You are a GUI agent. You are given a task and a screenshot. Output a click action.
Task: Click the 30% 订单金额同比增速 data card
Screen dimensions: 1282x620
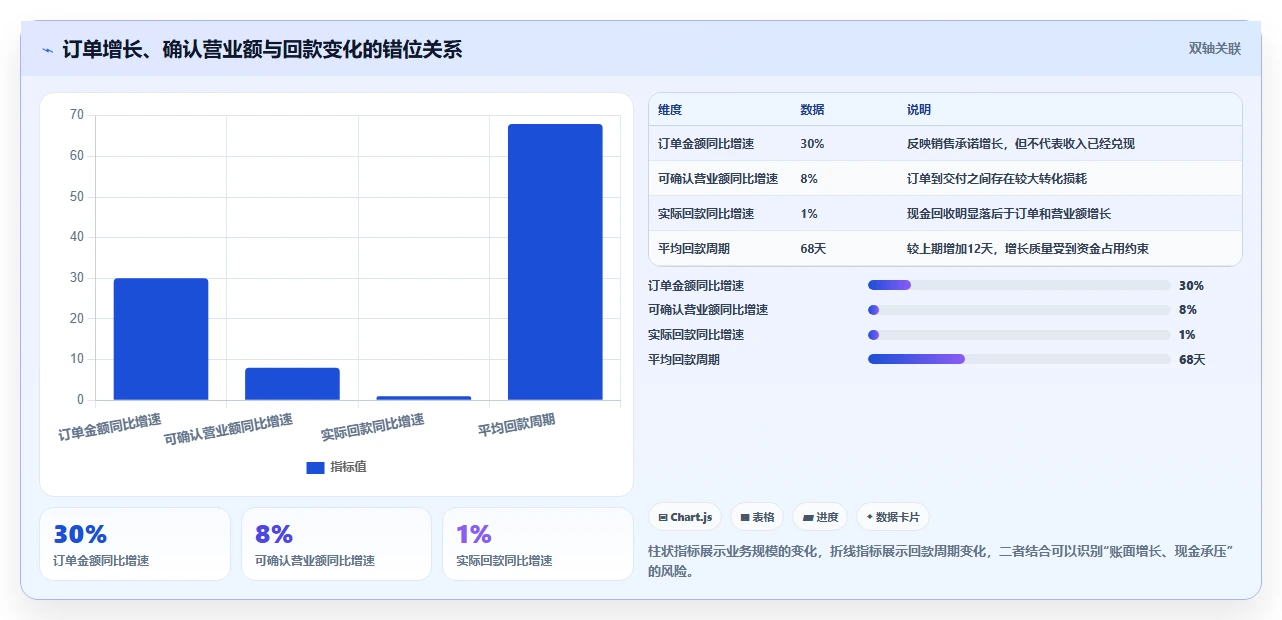coord(135,544)
